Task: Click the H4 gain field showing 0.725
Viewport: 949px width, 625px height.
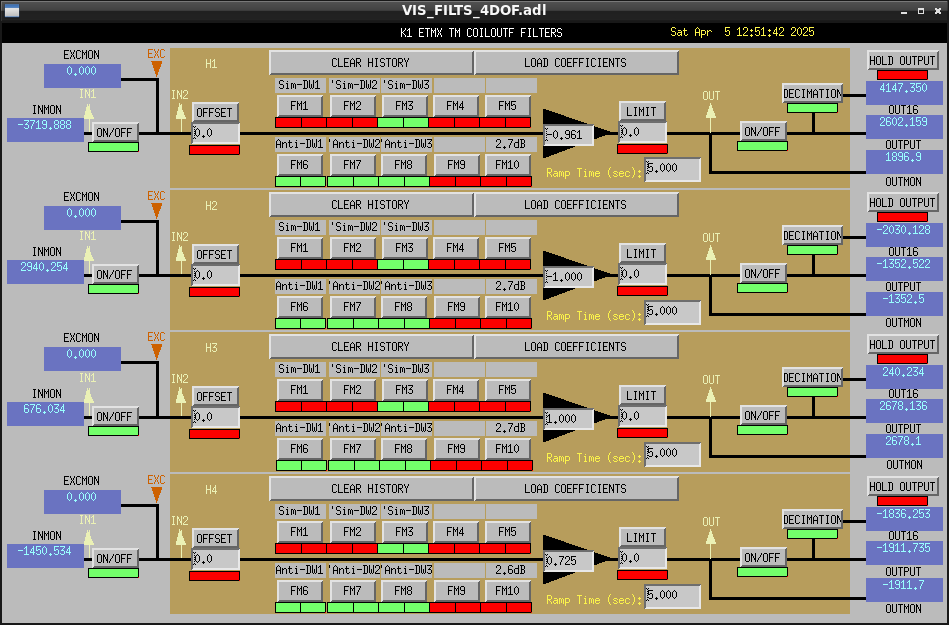Action: (569, 561)
